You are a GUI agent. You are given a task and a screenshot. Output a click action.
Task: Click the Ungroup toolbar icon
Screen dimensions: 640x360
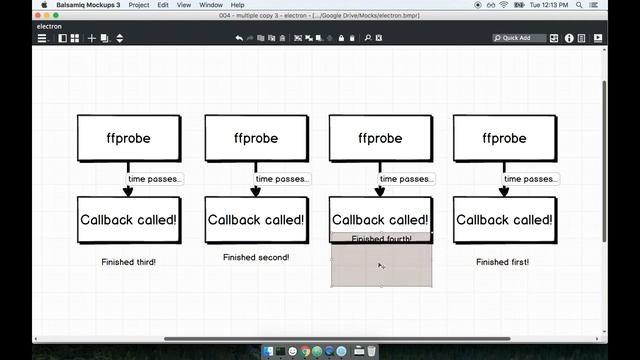tap(309, 38)
